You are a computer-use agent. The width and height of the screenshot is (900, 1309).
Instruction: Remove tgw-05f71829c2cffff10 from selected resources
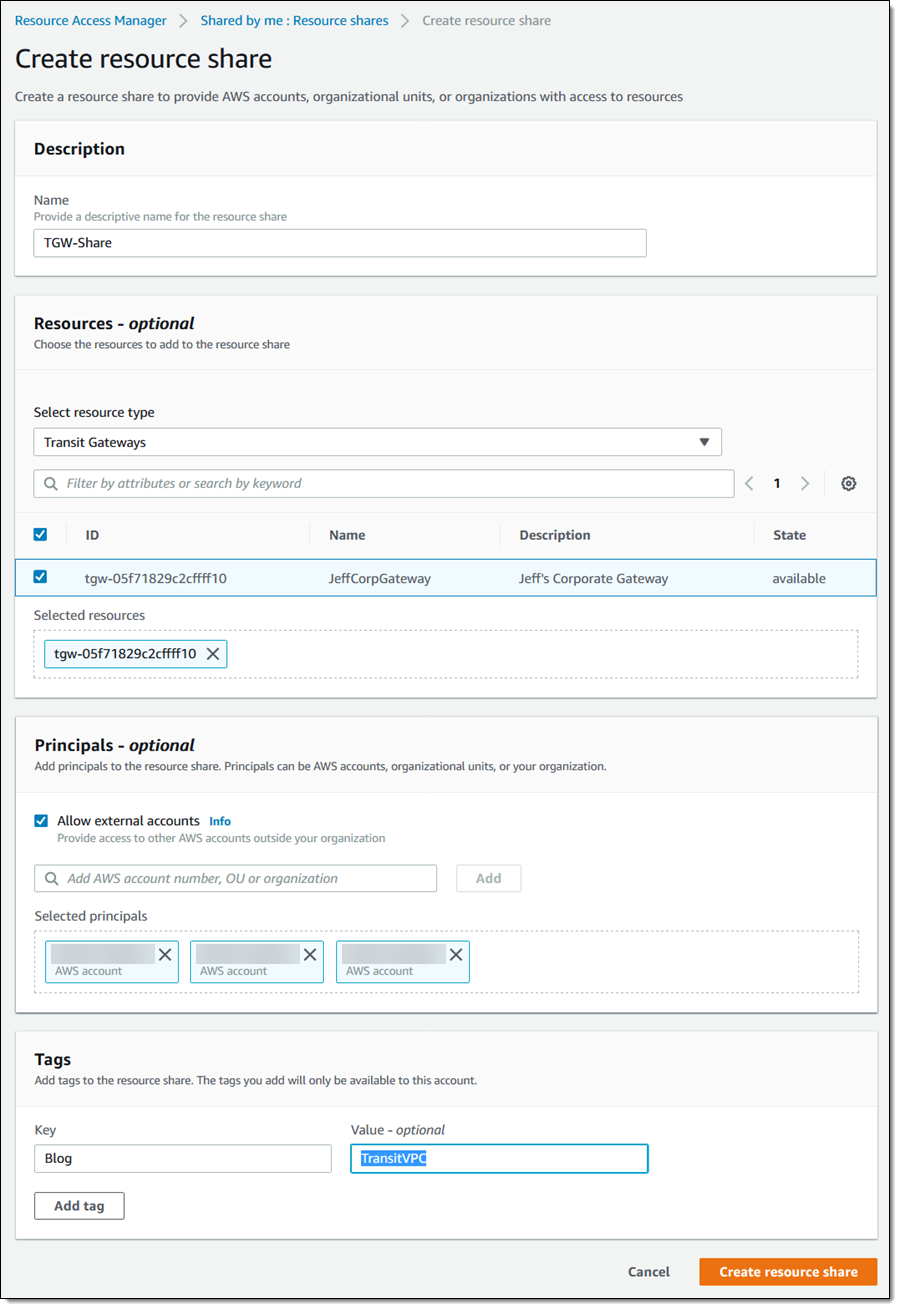coord(212,654)
